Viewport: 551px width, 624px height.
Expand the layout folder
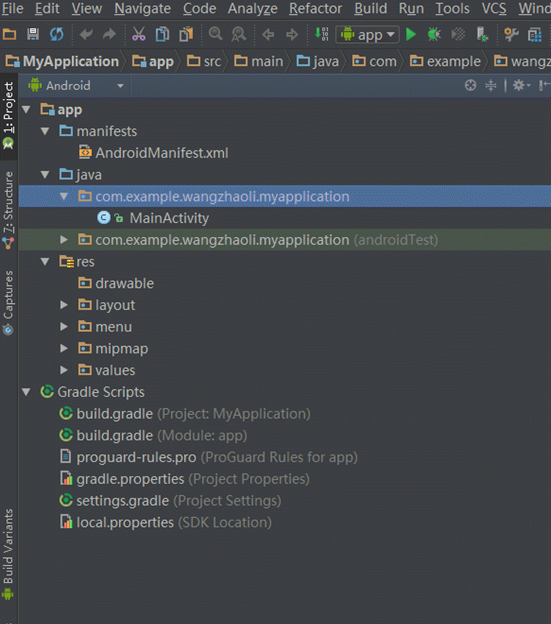(x=64, y=305)
